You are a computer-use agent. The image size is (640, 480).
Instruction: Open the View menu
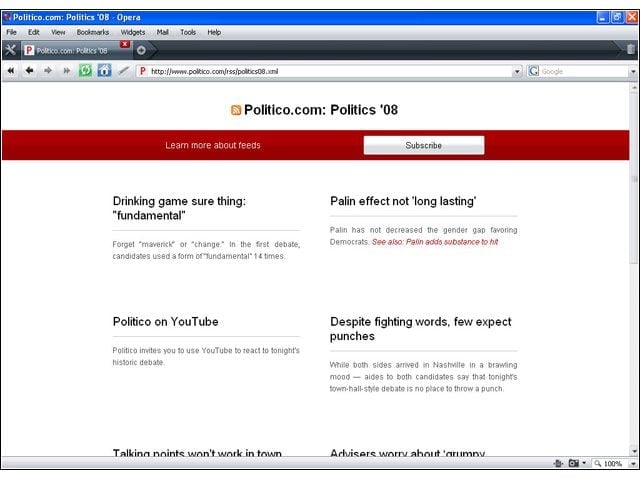pyautogui.click(x=58, y=32)
